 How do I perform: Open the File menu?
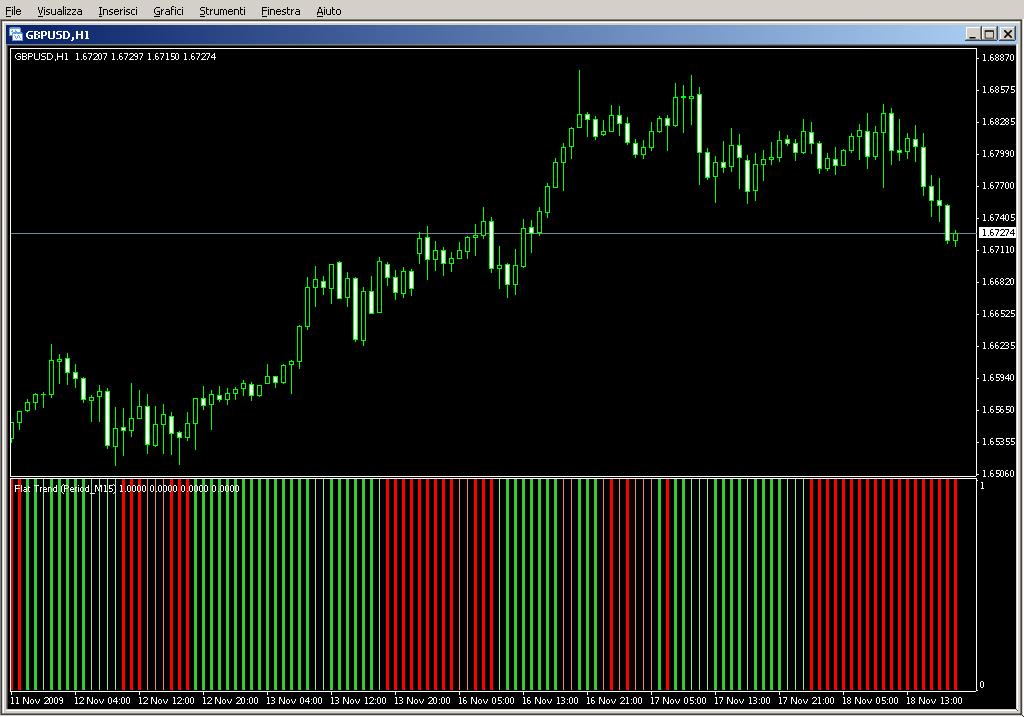click(x=14, y=11)
